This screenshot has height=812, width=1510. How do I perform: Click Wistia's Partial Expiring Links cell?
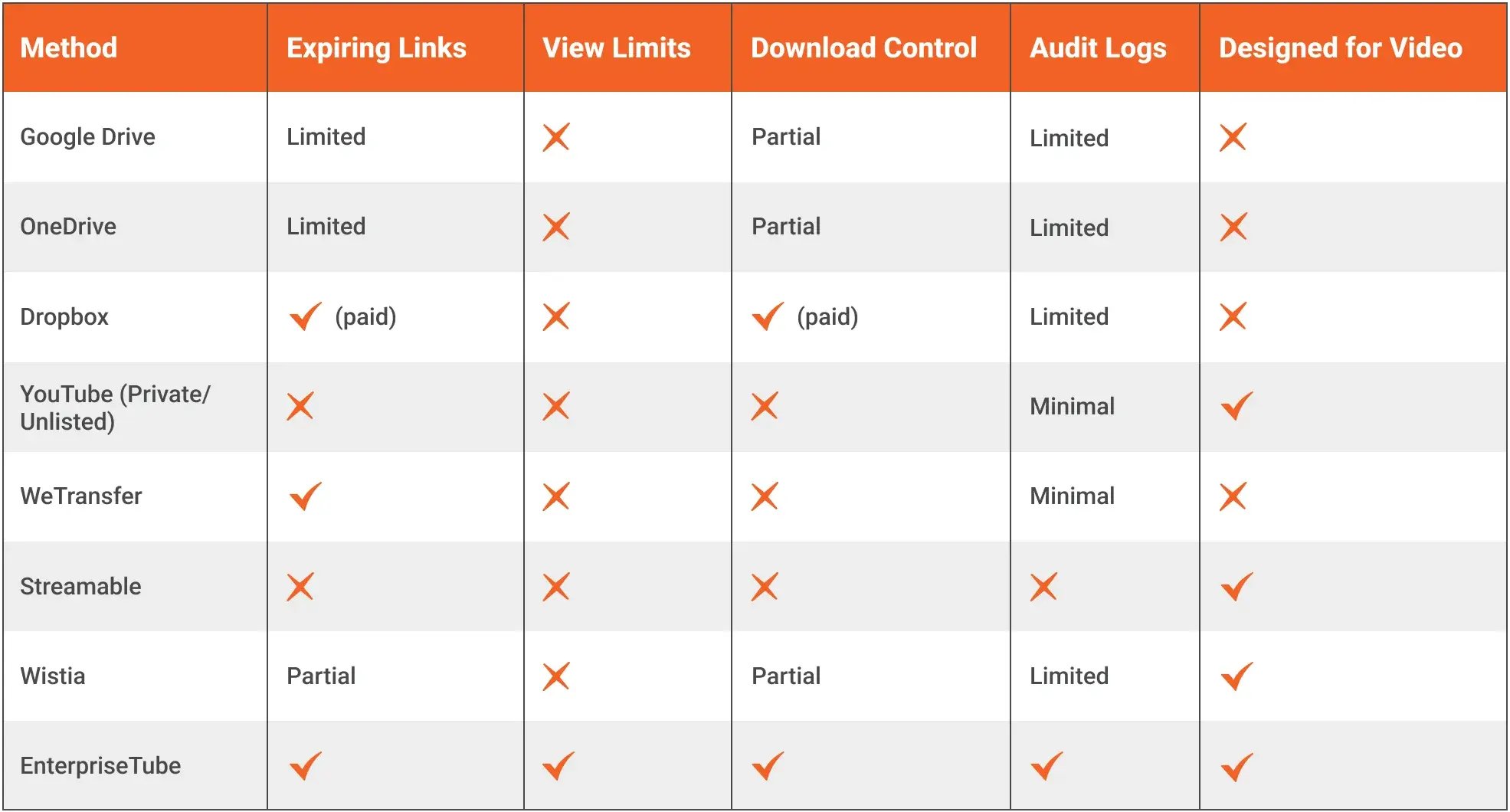[x=321, y=676]
